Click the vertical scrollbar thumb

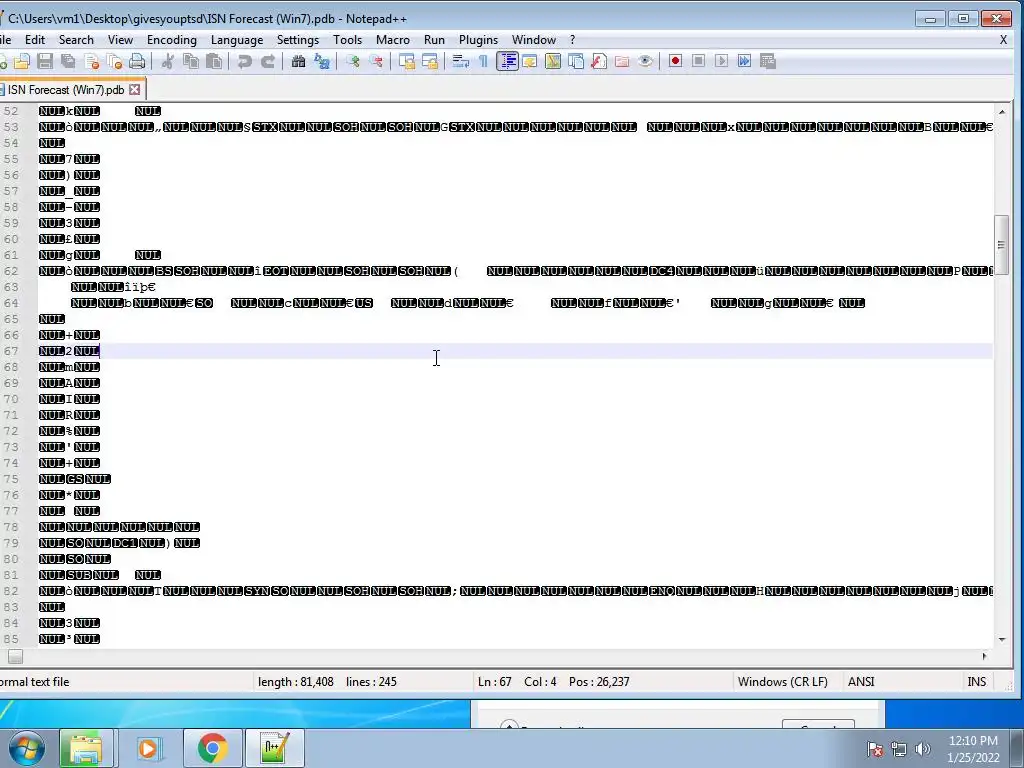click(1001, 245)
